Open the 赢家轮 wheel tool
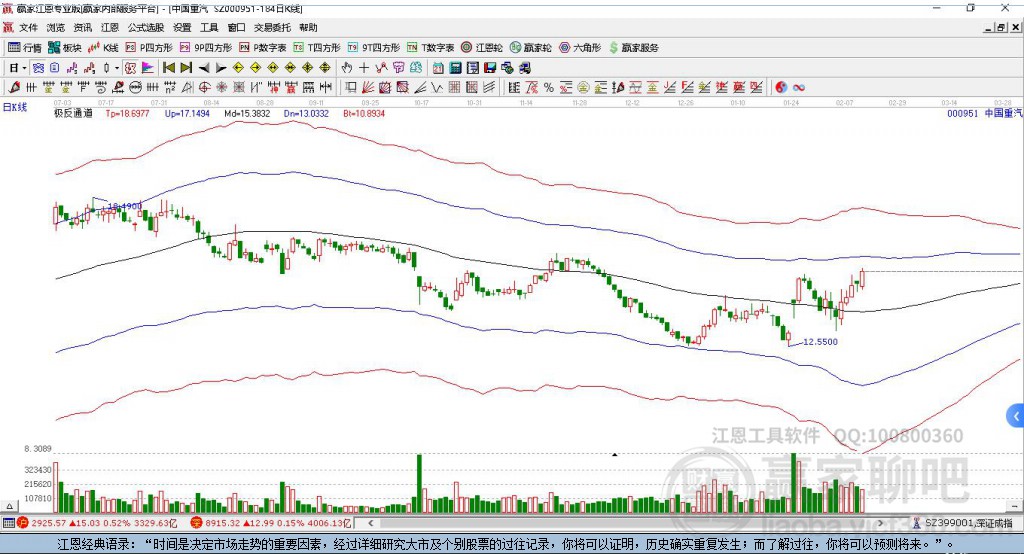Viewport: 1024px width, 554px height. point(530,48)
